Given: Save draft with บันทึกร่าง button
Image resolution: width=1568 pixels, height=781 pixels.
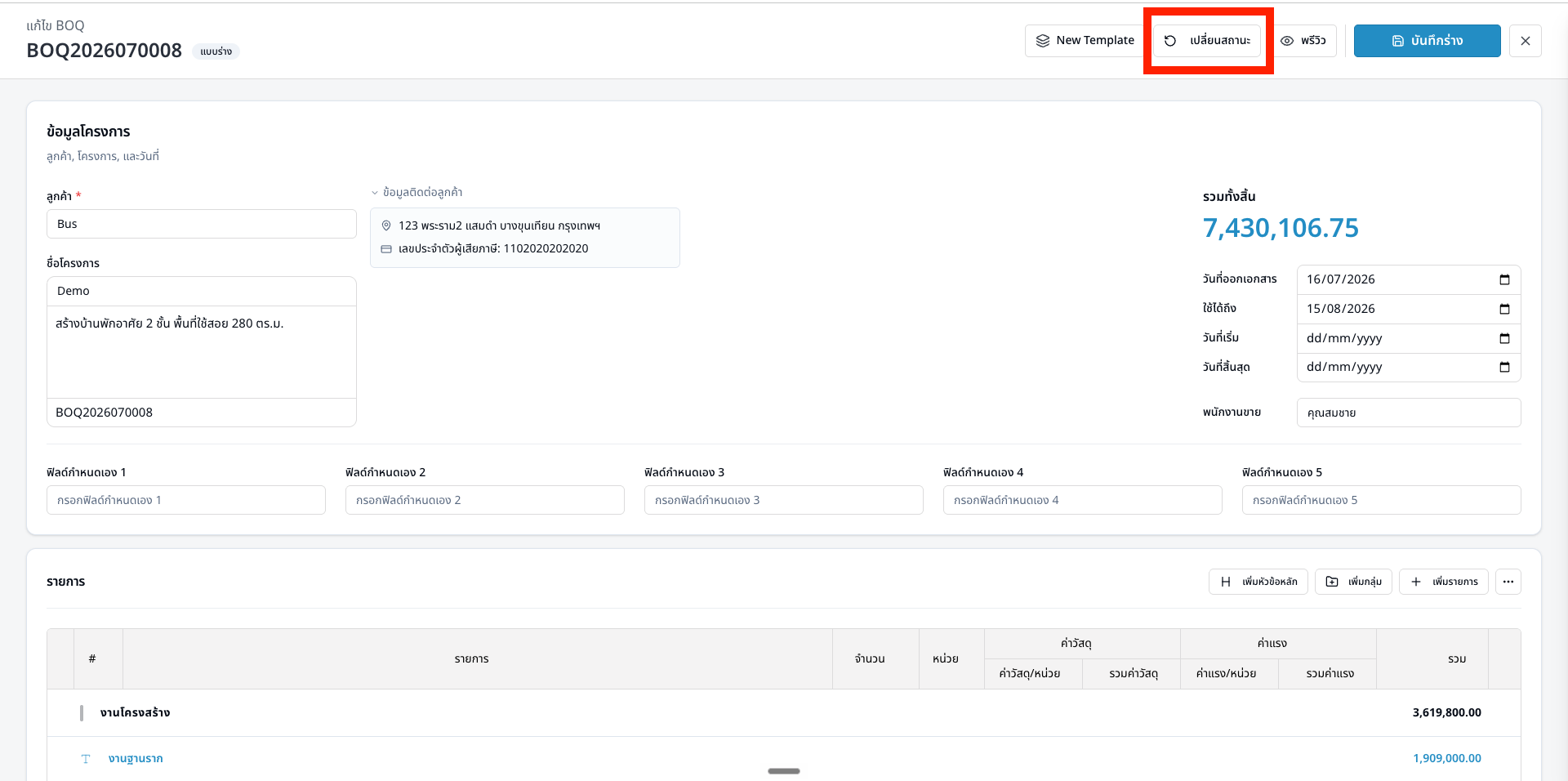Looking at the screenshot, I should point(1427,41).
